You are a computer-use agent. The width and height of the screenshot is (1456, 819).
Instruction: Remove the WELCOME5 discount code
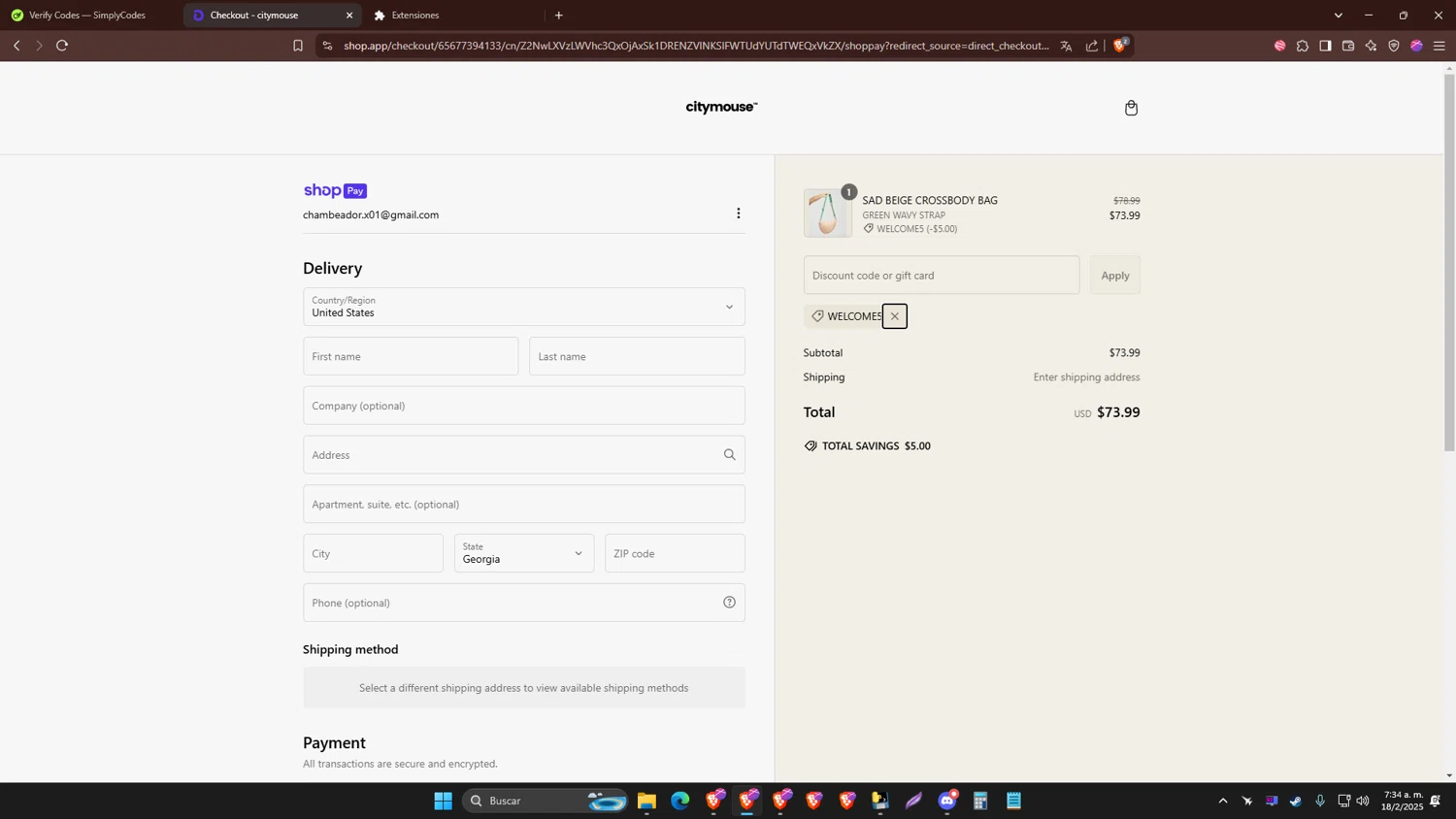pos(895,316)
